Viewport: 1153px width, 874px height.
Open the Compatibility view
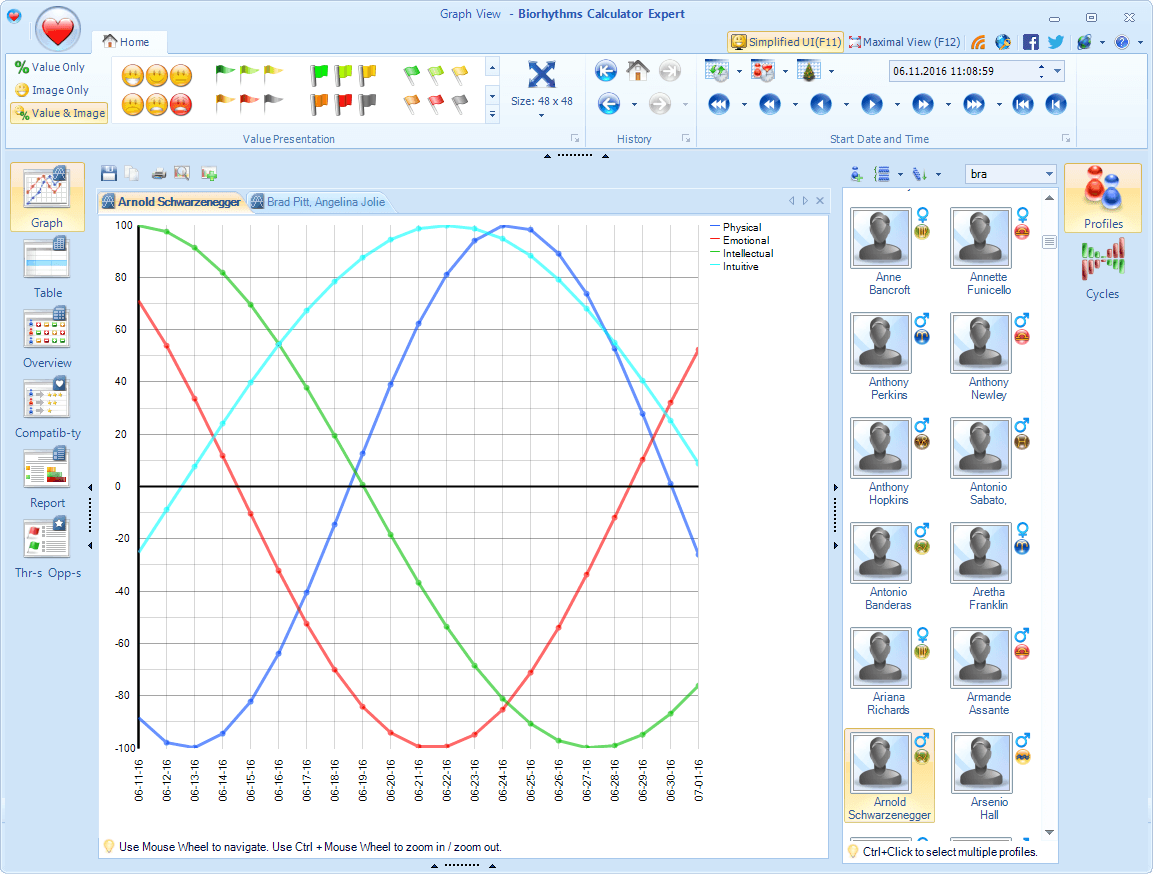coord(47,407)
